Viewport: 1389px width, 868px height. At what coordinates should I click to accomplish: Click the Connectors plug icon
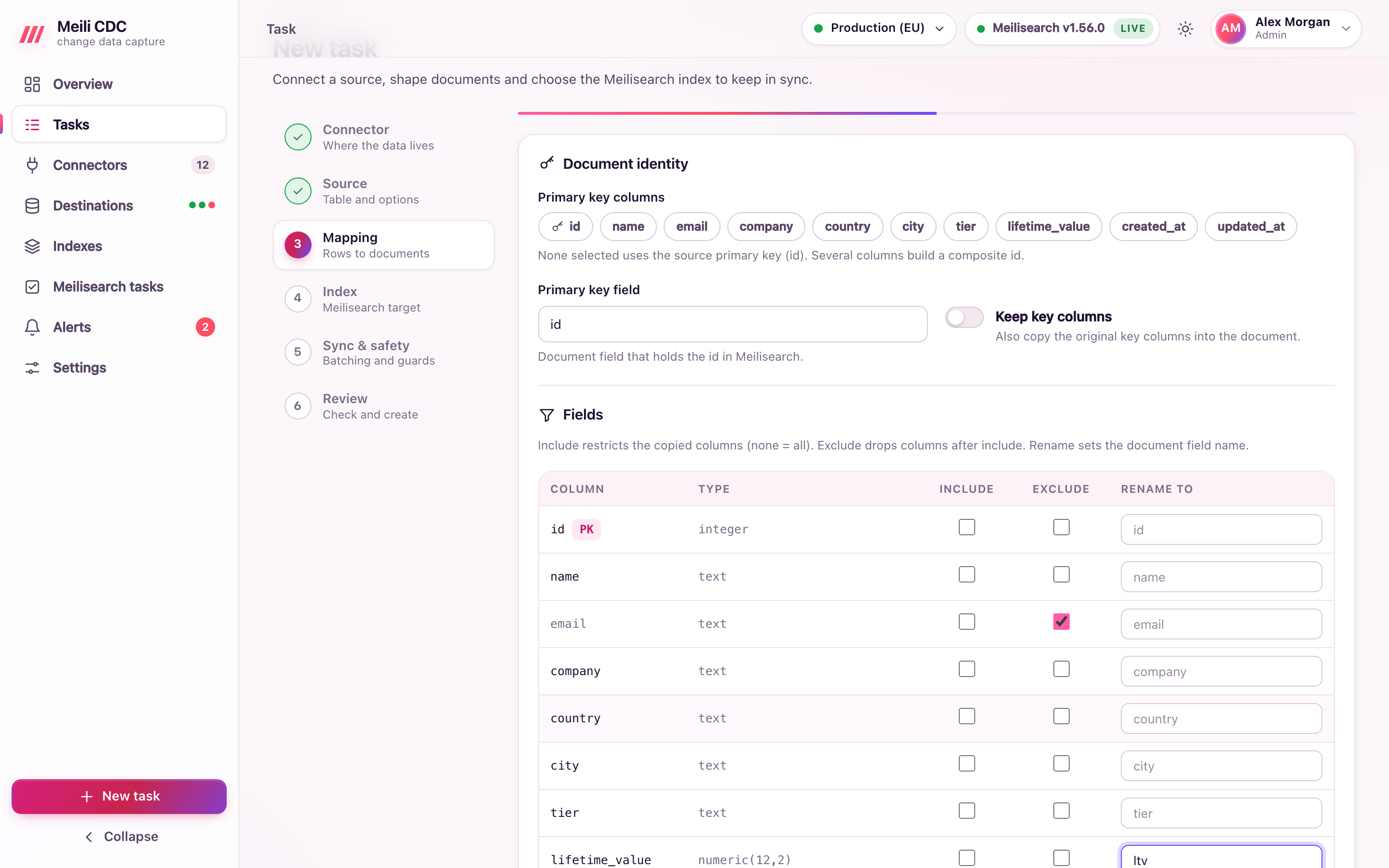(32, 165)
